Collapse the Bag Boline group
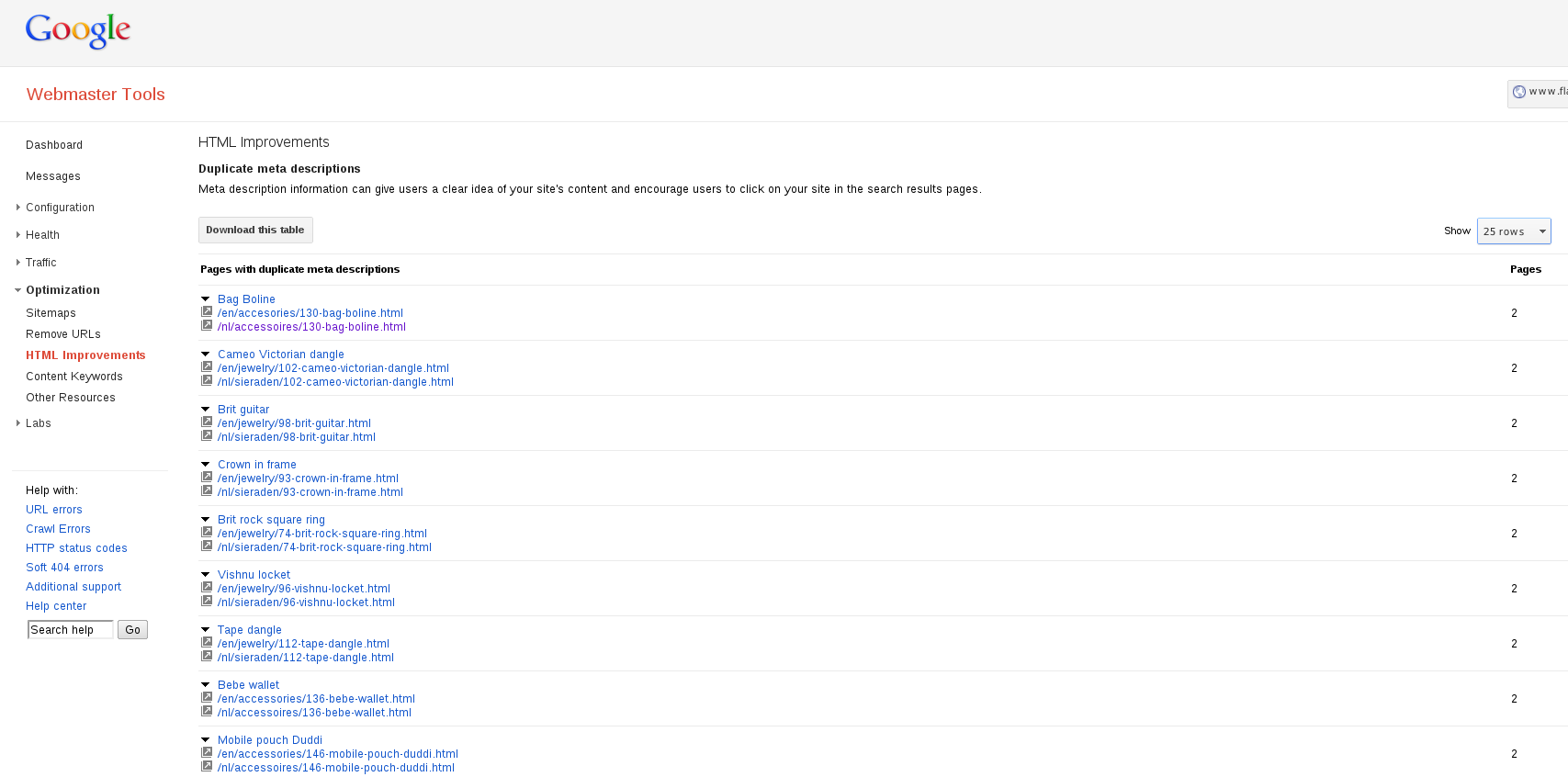This screenshot has width=1568, height=777. (x=206, y=299)
